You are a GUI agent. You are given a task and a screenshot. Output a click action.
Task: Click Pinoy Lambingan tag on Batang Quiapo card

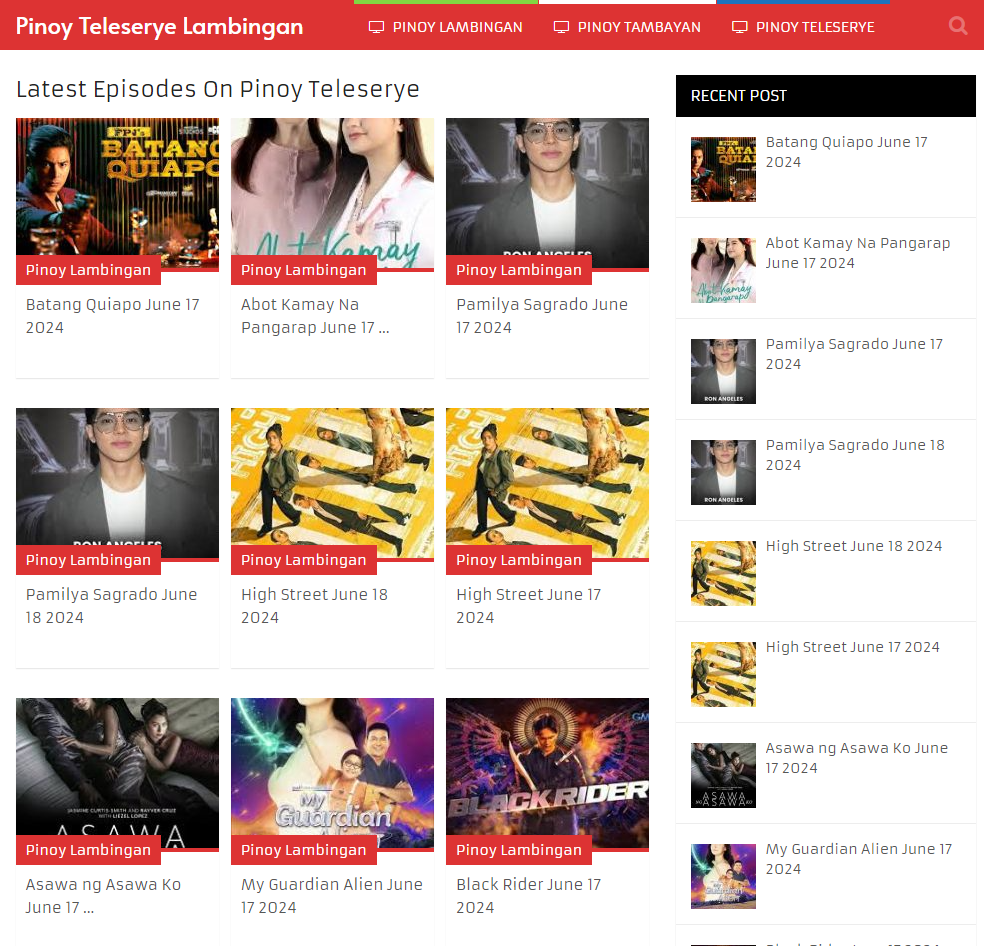(88, 270)
